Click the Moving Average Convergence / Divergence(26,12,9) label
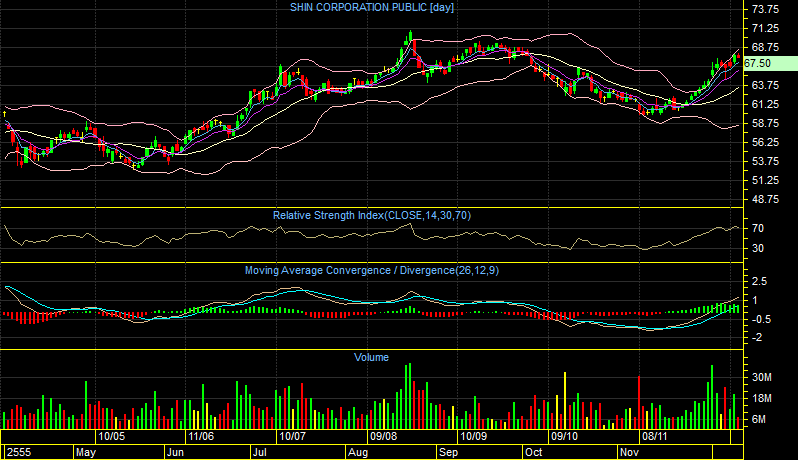The height and width of the screenshot is (460, 798). coord(372,270)
